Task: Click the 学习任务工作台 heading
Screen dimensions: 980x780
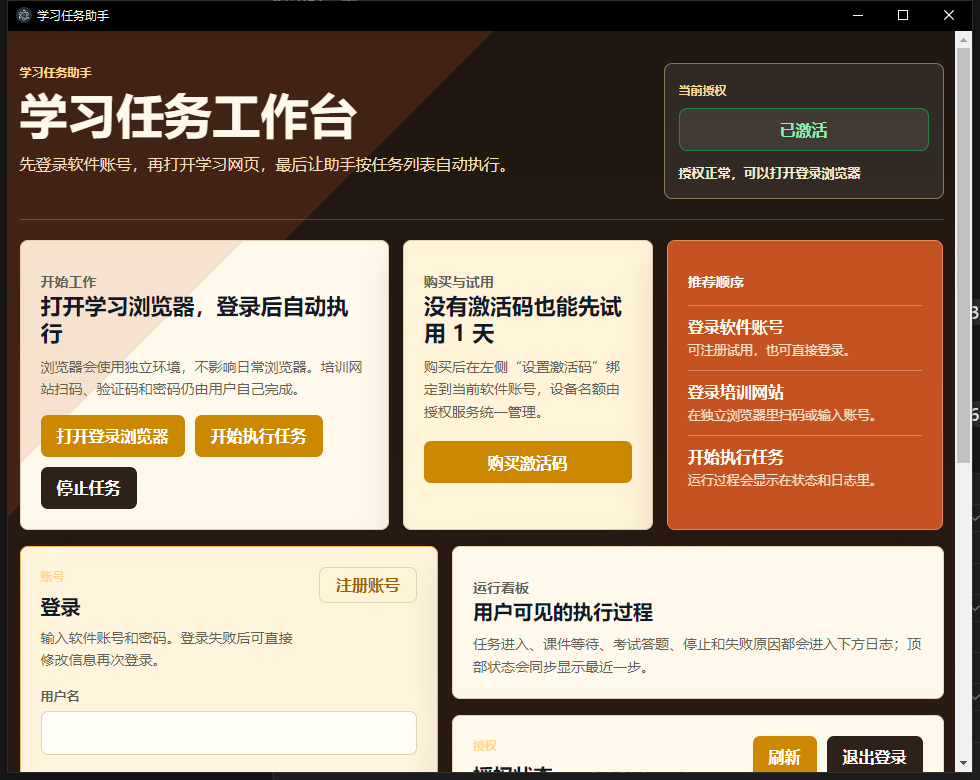Action: tap(188, 117)
